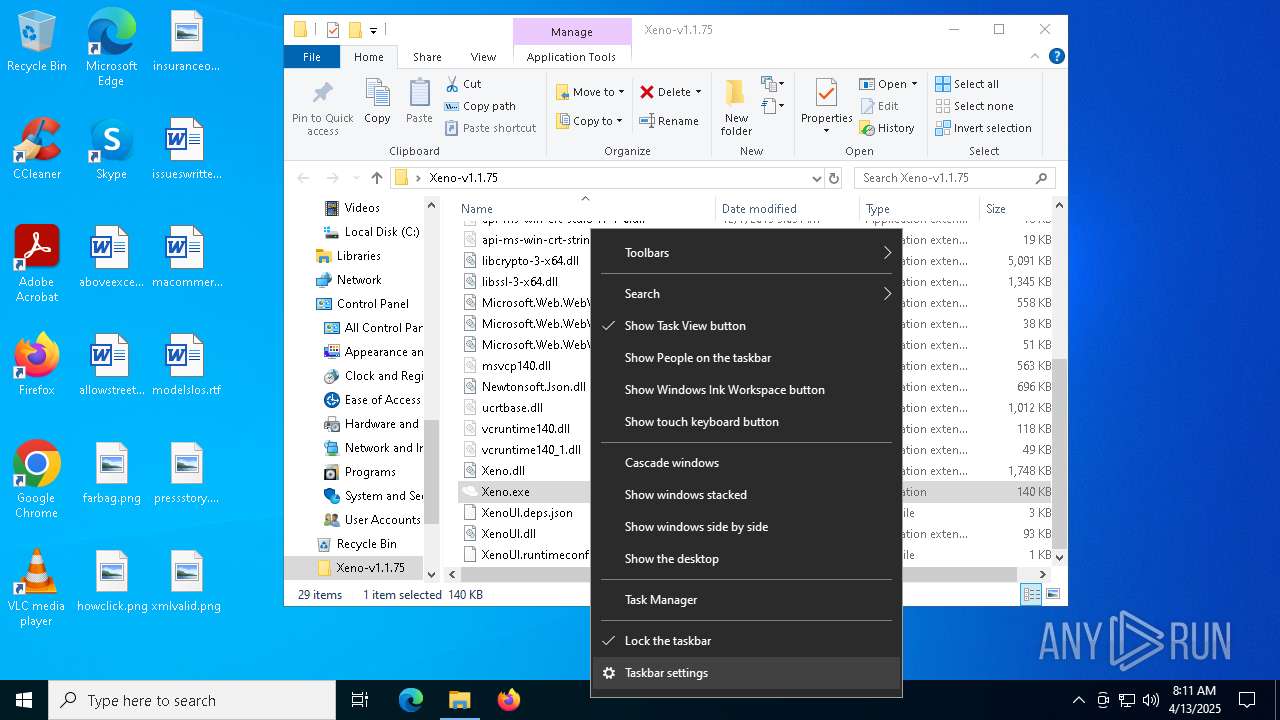The image size is (1280, 720).
Task: Click Invert selection in ribbon
Action: (x=983, y=128)
